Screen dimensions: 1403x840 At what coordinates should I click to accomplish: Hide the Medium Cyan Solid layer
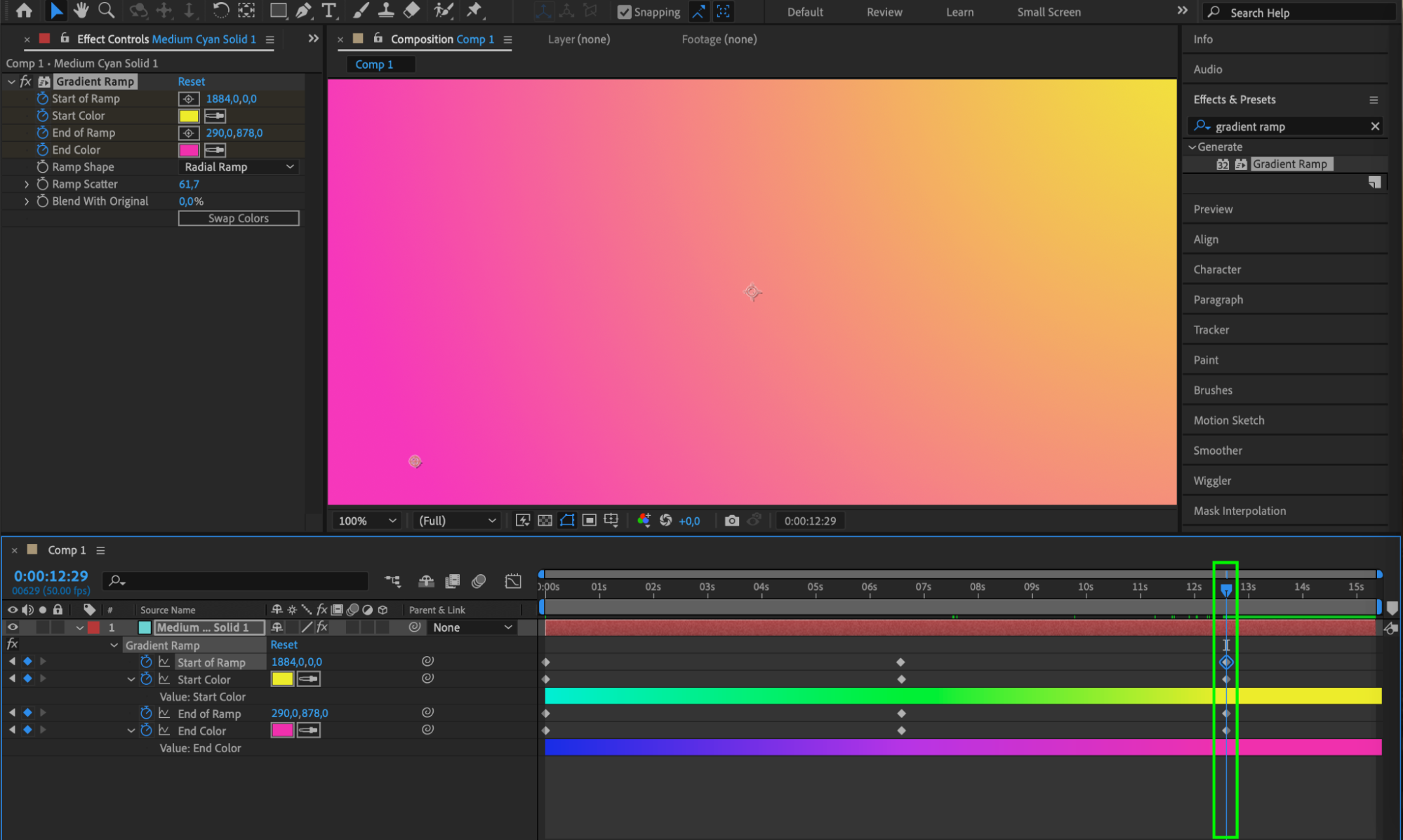tap(13, 627)
